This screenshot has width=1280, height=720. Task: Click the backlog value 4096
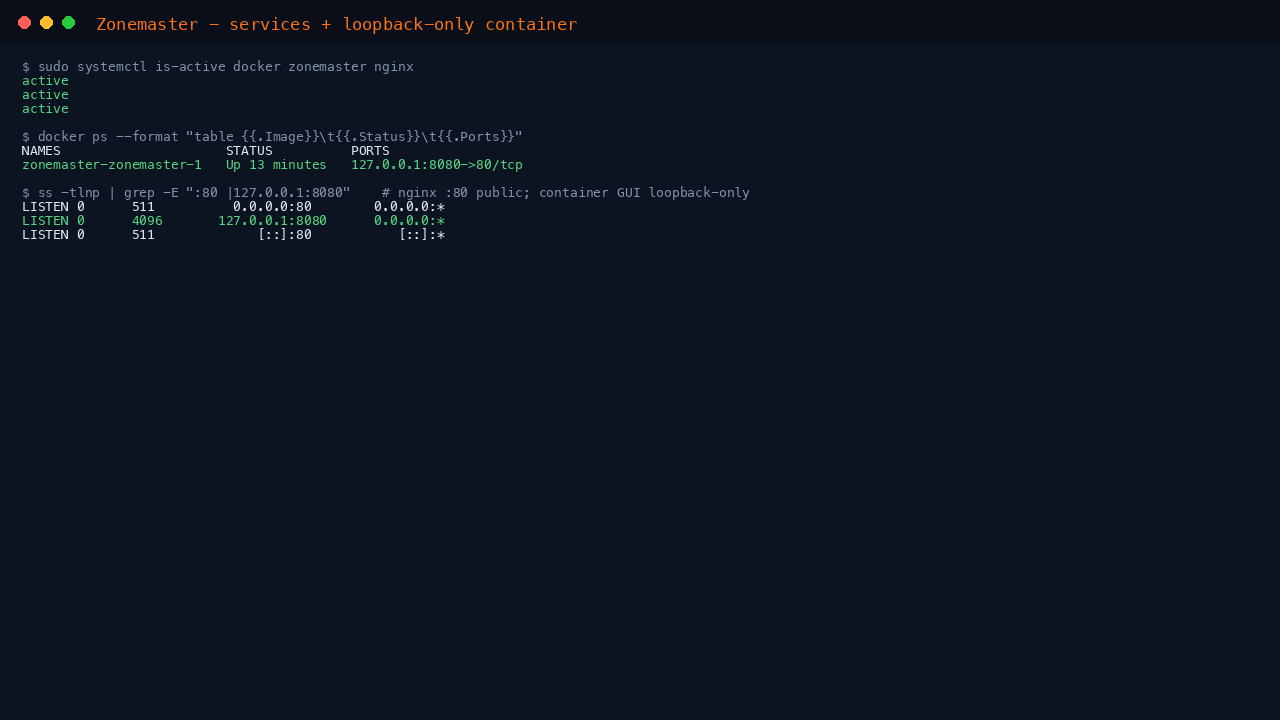(x=147, y=221)
